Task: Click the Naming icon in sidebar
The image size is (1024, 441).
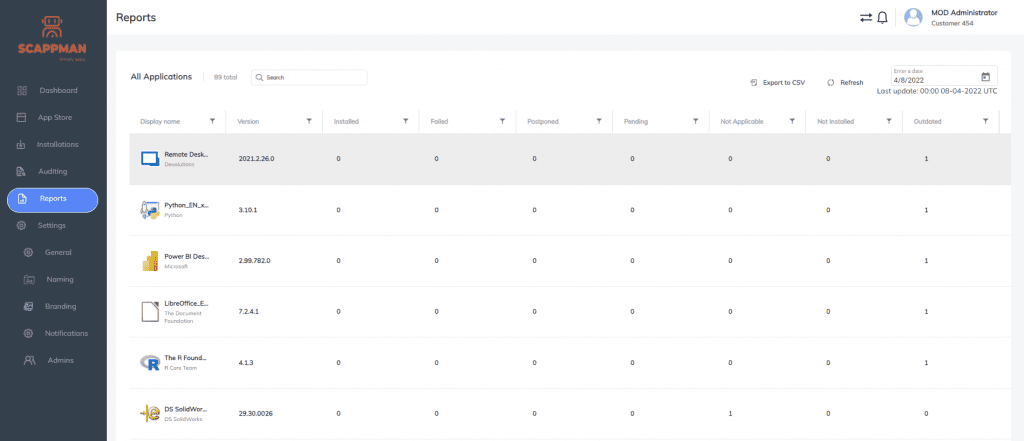Action: point(29,280)
